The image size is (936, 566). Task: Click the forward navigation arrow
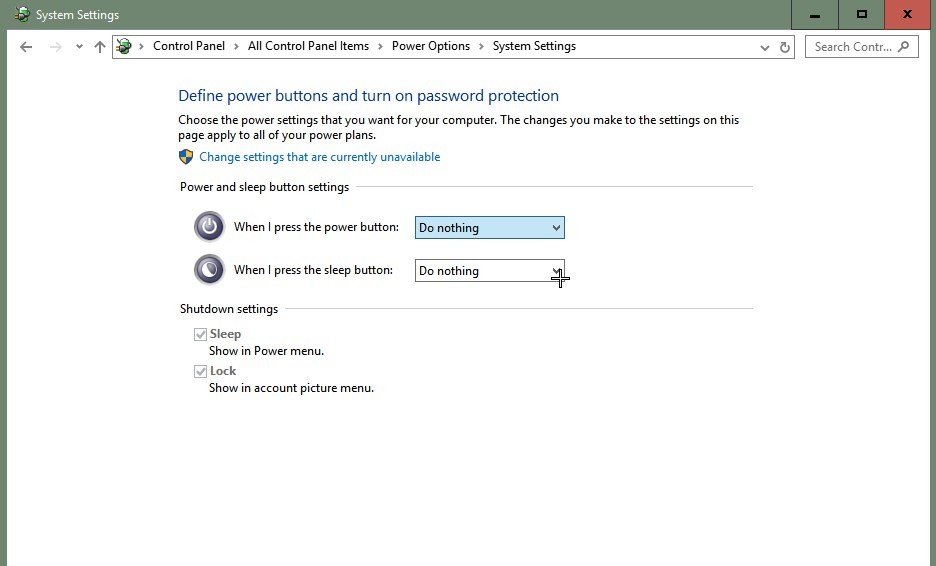[56, 47]
